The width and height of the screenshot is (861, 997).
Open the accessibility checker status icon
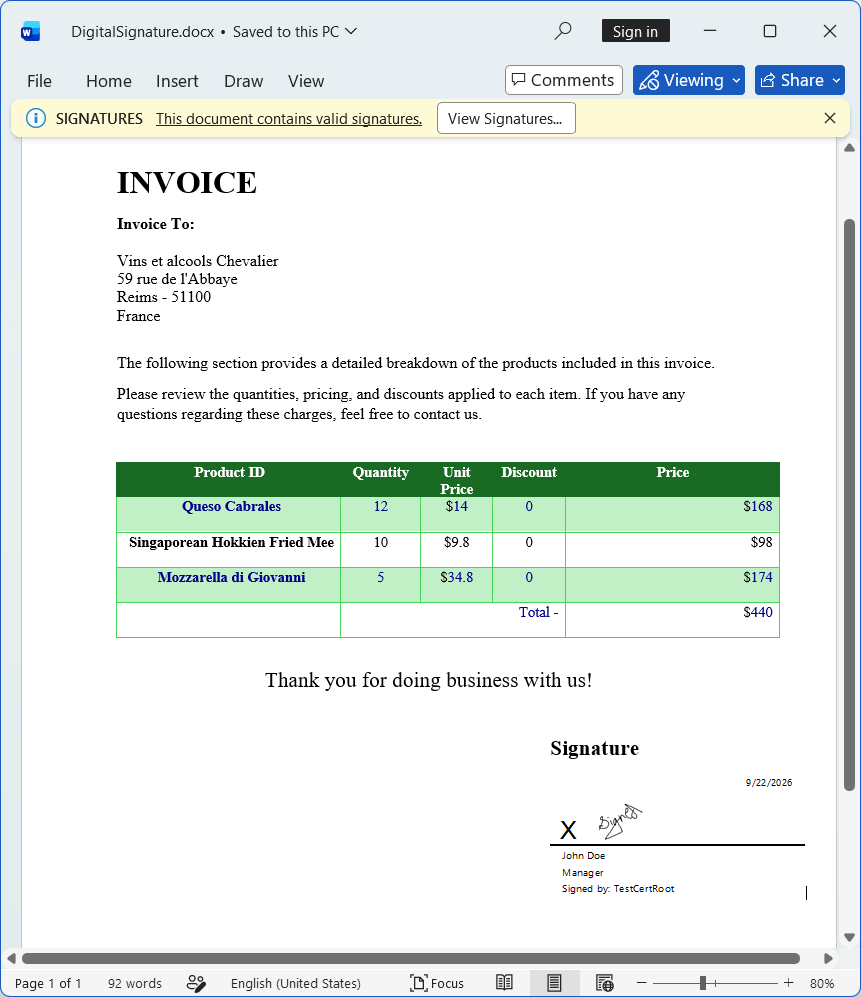click(196, 983)
